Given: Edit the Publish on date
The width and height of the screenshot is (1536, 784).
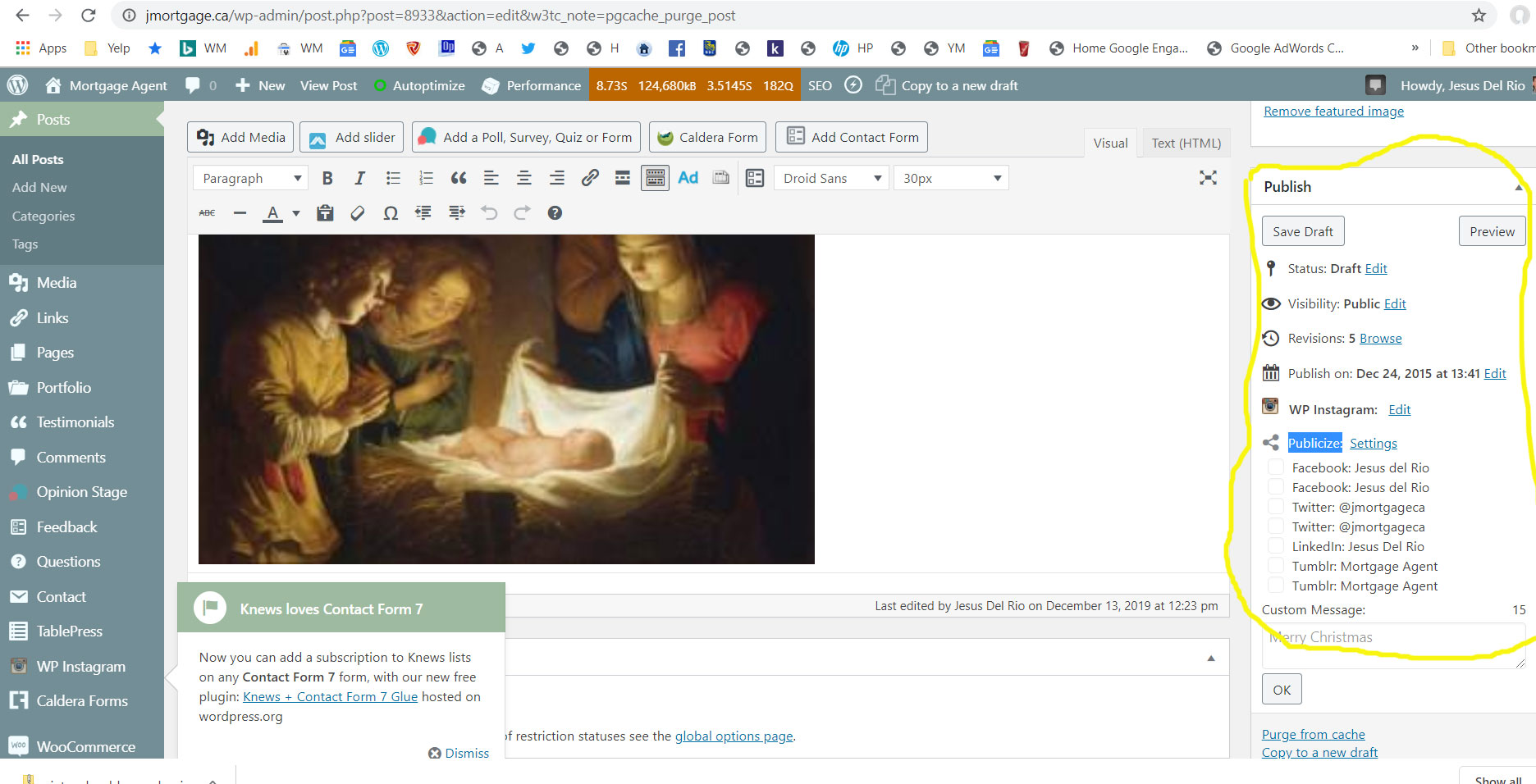Looking at the screenshot, I should click(1495, 373).
